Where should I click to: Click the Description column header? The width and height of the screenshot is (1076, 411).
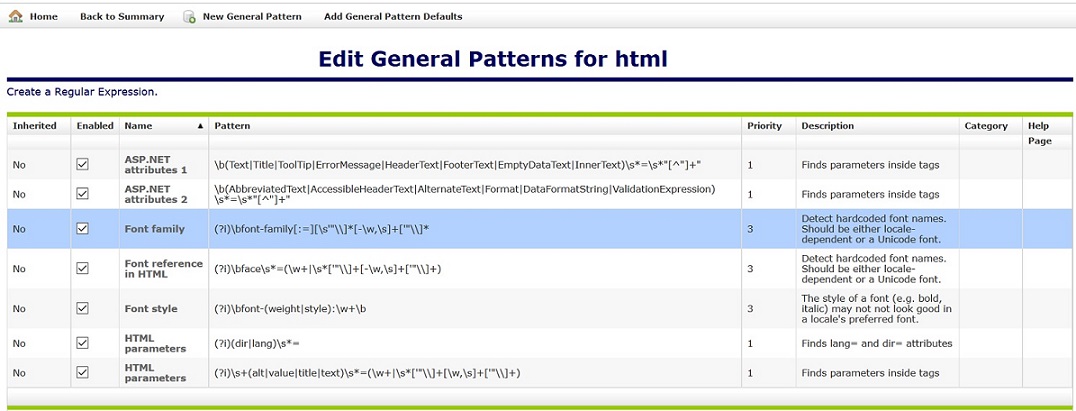[x=827, y=126]
